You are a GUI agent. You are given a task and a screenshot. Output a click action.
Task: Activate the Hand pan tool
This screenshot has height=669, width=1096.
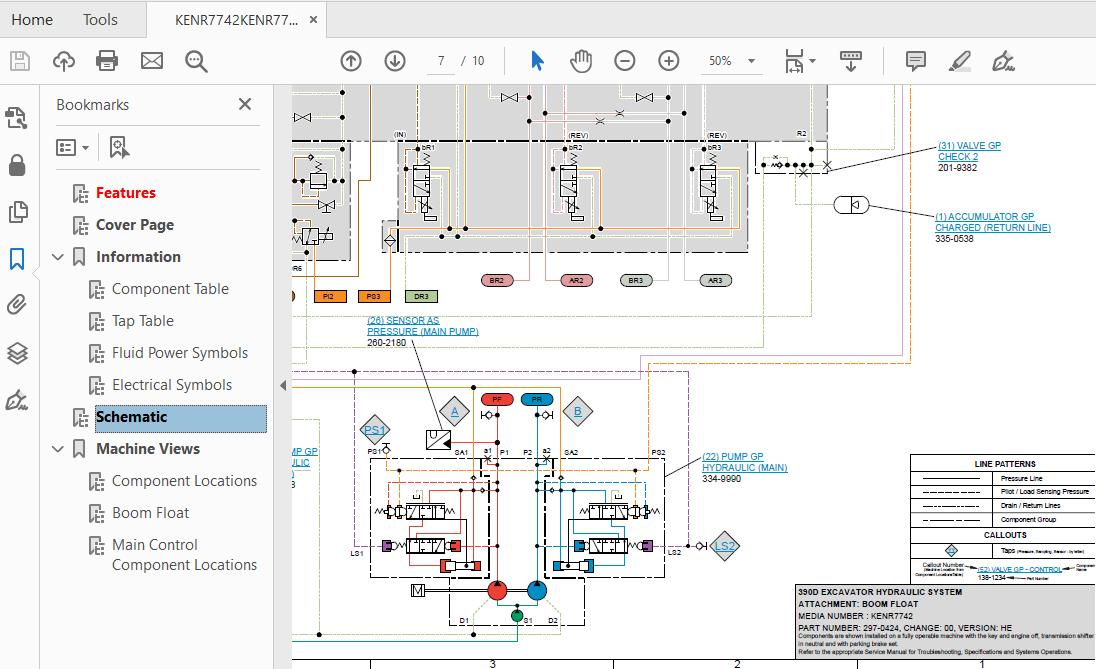coord(581,61)
